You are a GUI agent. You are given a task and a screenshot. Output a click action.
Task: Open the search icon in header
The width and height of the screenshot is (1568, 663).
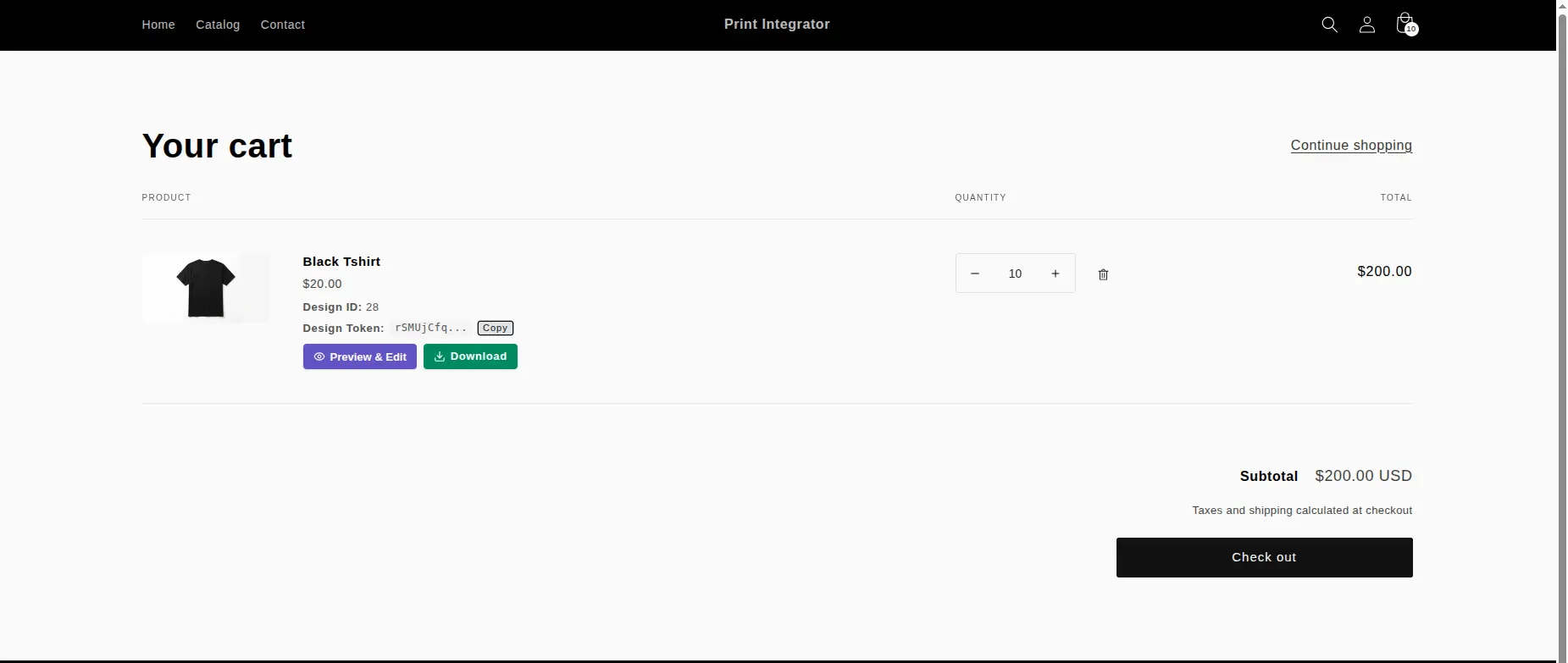click(x=1329, y=25)
